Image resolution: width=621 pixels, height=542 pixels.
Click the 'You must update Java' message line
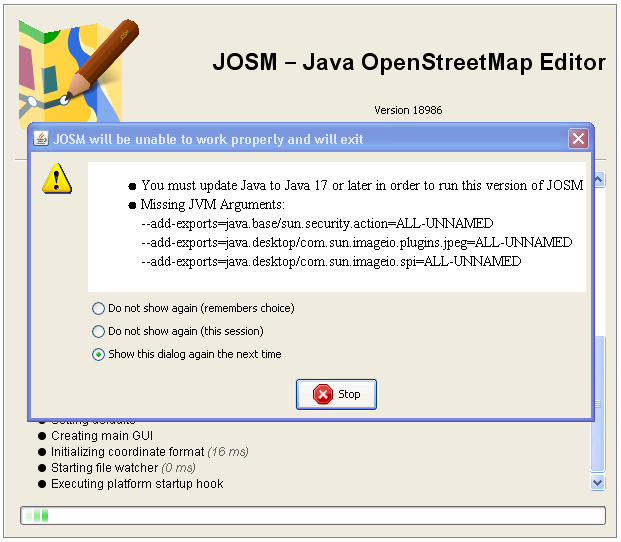[361, 185]
